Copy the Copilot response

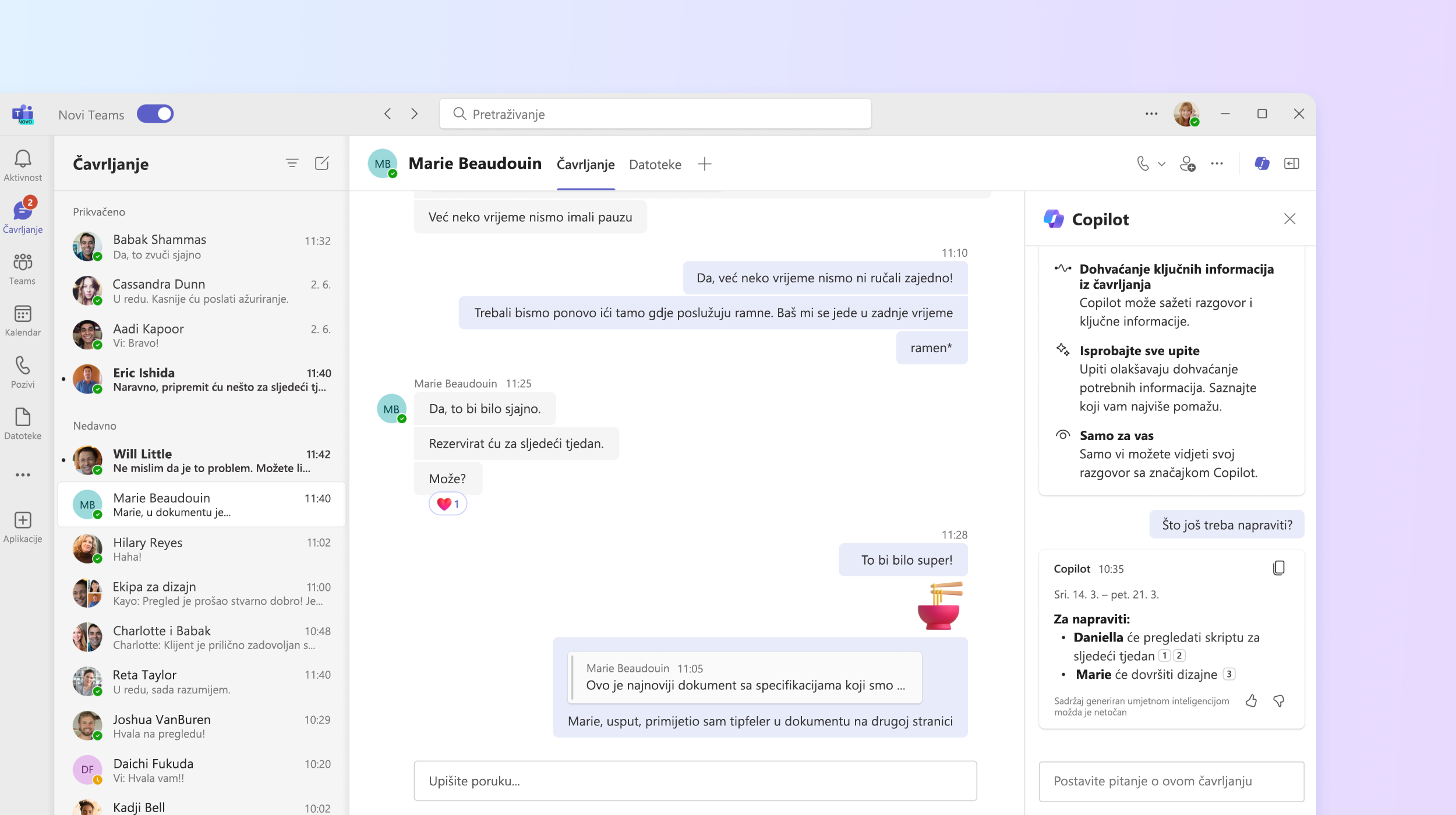pyautogui.click(x=1279, y=568)
